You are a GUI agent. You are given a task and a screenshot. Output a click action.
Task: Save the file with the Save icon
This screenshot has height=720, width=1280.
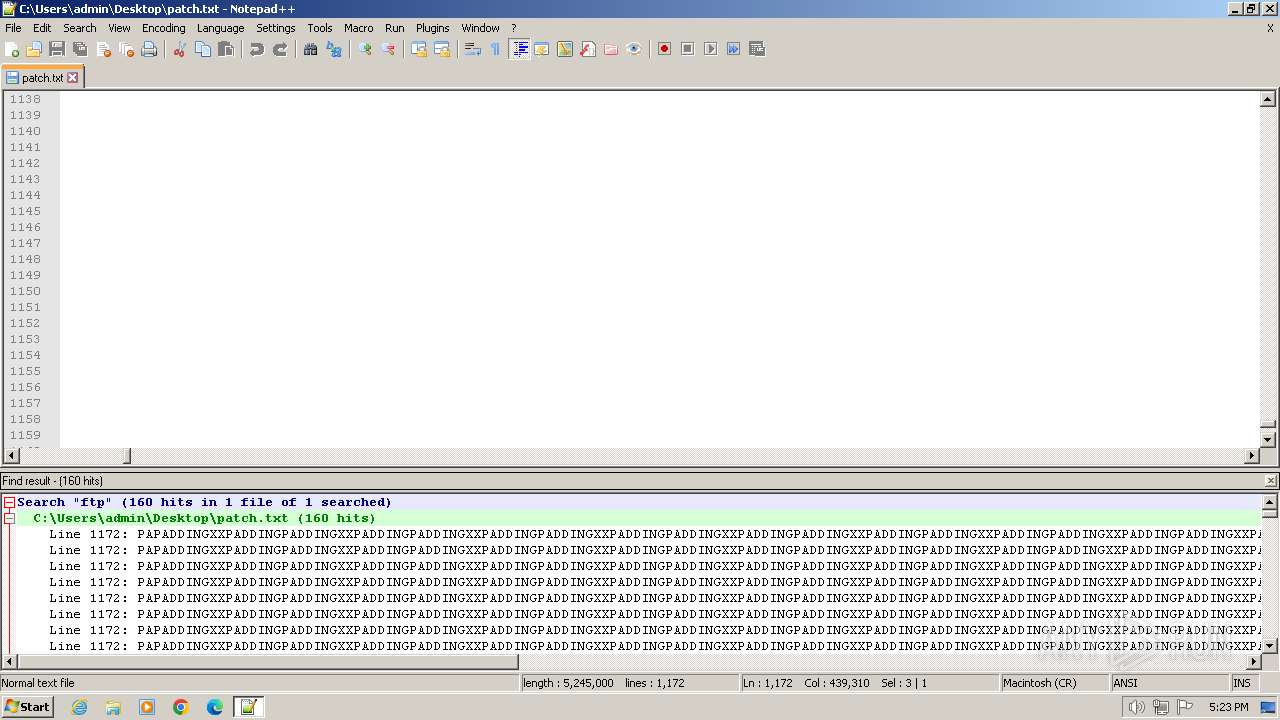click(x=57, y=49)
